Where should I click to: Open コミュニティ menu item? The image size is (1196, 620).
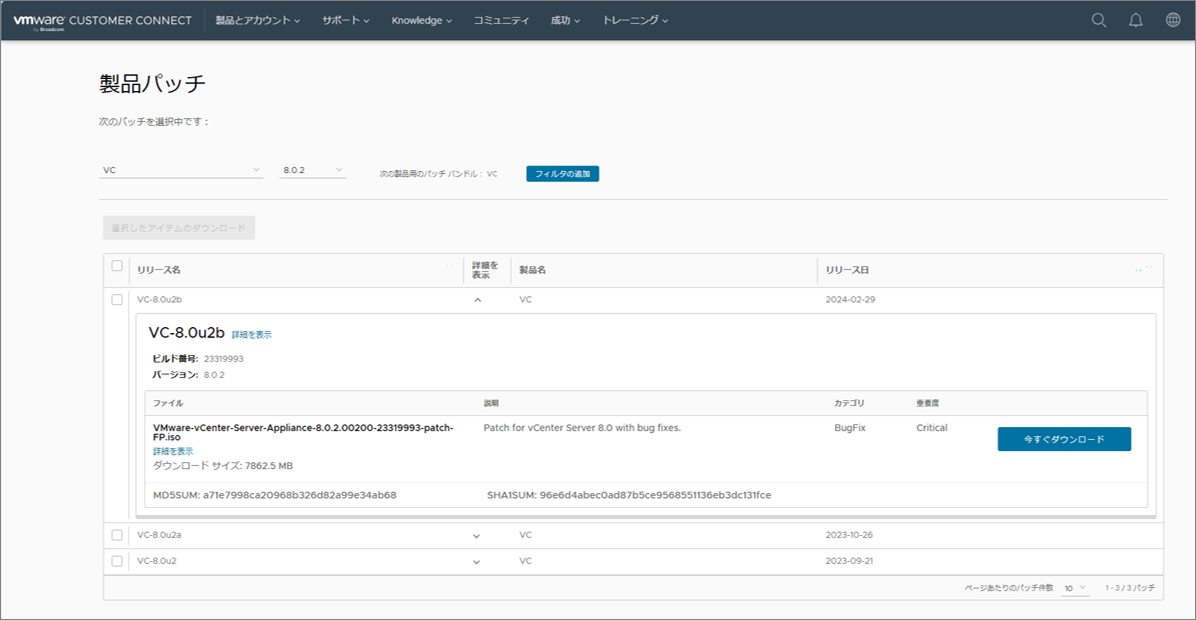pos(501,21)
